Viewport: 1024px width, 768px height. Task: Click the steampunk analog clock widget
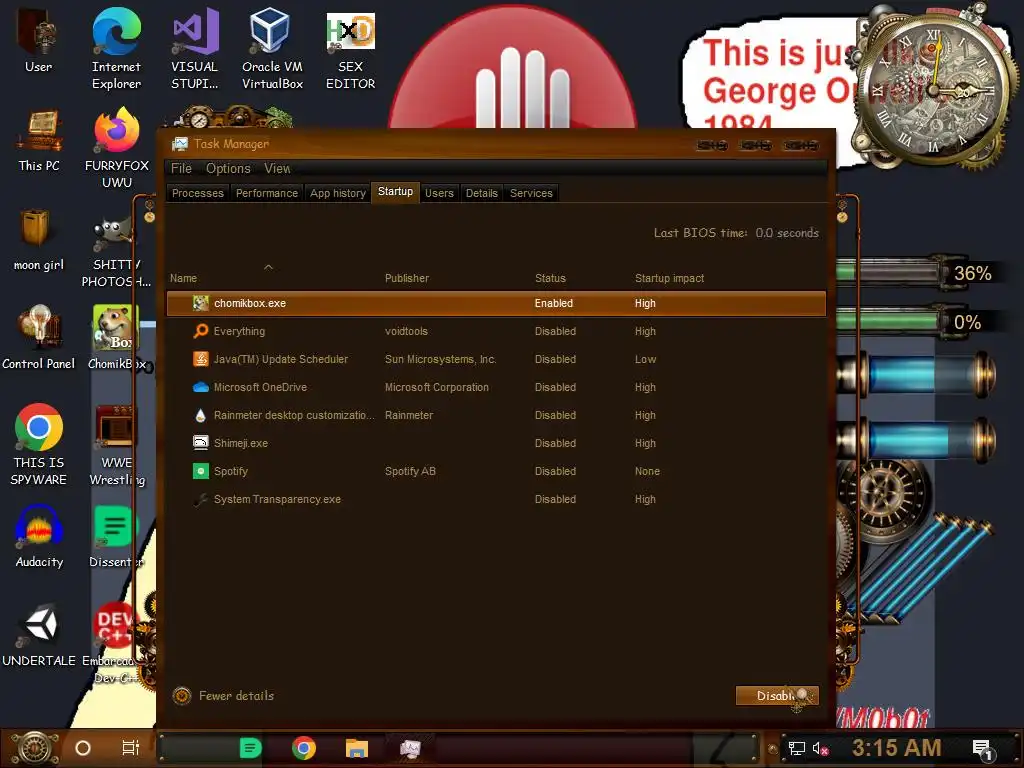point(935,89)
